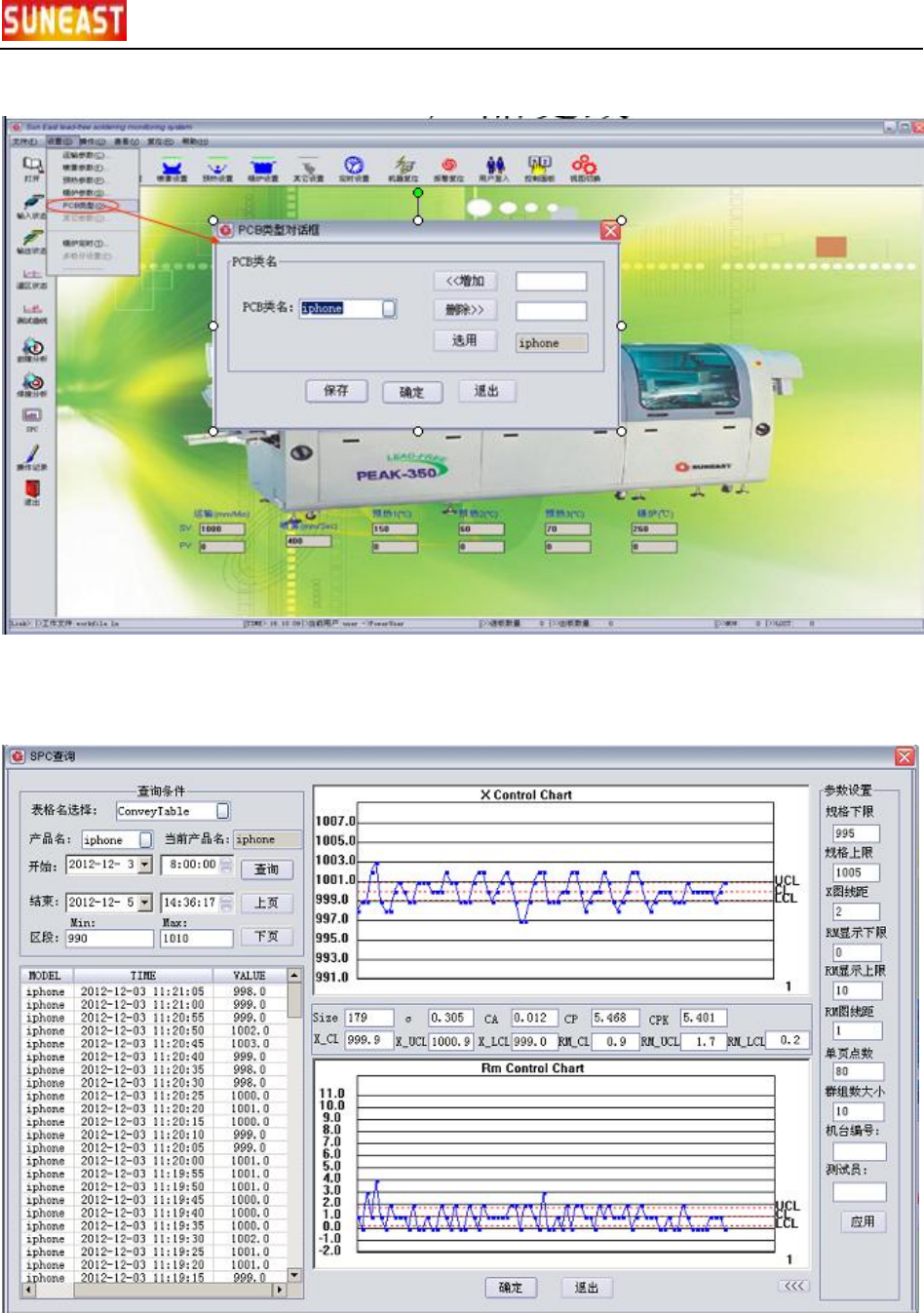The width and height of the screenshot is (924, 1313).
Task: Click the TIME column header
Action: click(142, 975)
